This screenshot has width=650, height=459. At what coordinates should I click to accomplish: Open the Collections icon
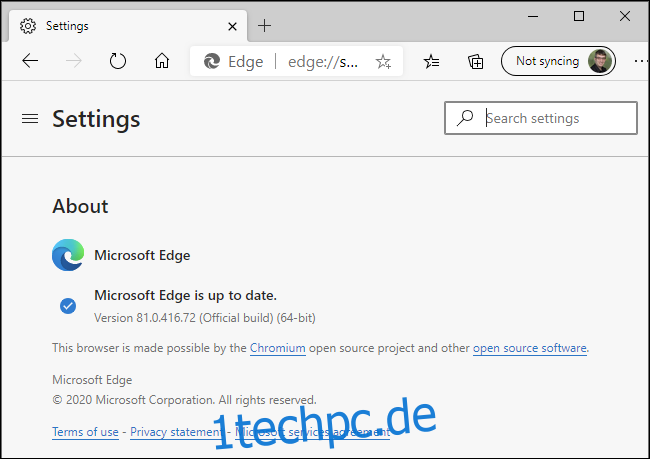tap(475, 62)
